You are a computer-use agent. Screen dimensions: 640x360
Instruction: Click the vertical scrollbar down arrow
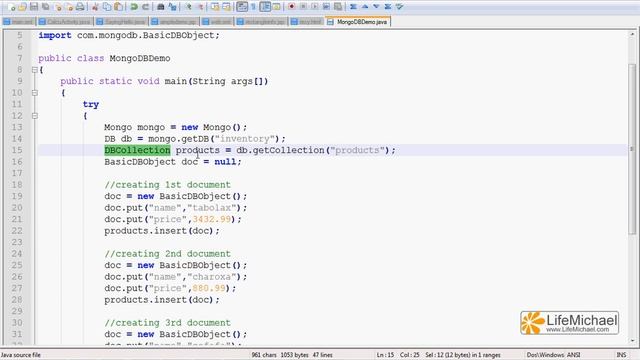632,340
